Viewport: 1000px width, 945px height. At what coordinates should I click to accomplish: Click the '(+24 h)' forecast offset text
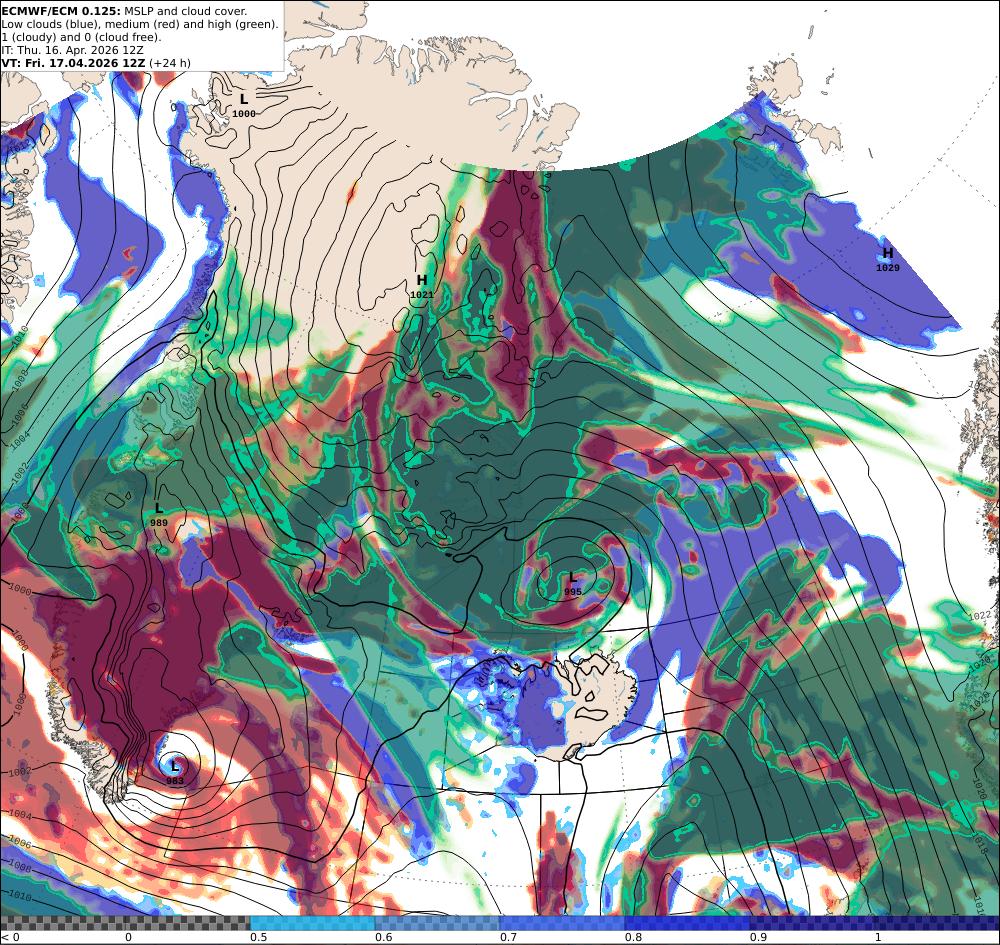pos(170,62)
